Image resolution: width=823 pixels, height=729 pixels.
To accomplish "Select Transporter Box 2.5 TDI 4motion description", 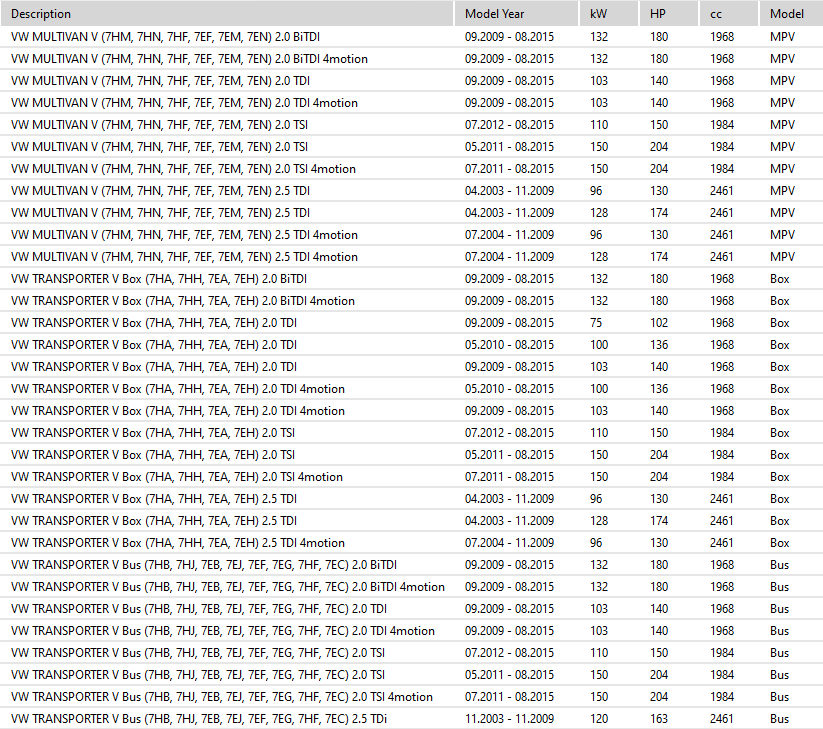I will pos(177,543).
